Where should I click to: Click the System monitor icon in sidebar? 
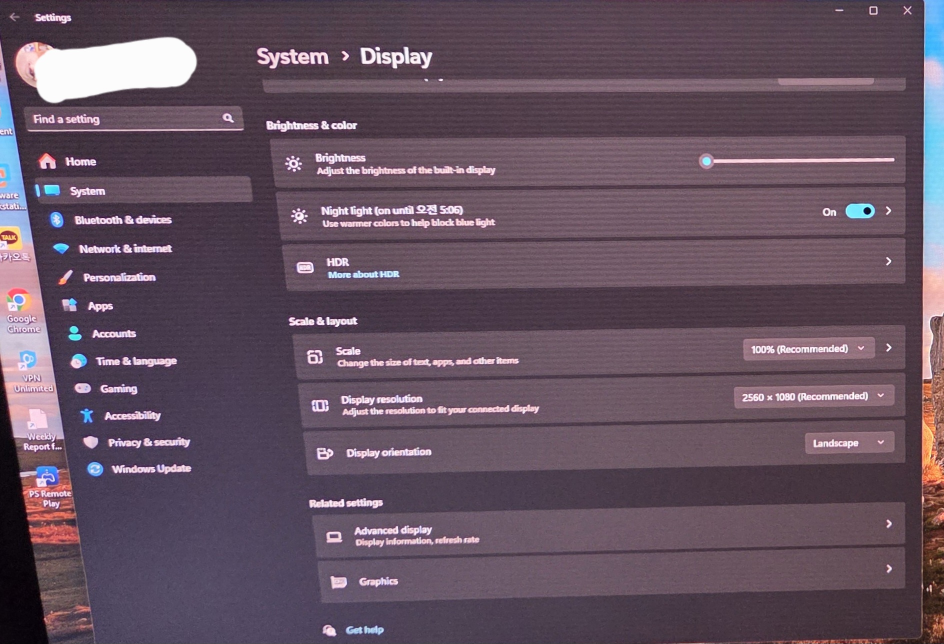52,191
